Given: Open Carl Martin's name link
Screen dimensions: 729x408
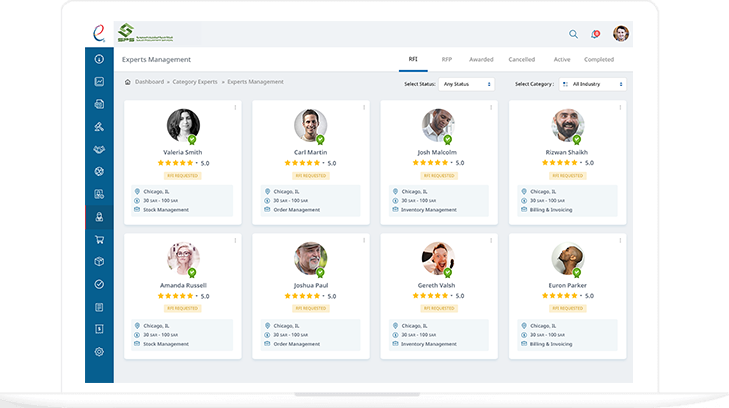Looking at the screenshot, I should (311, 152).
